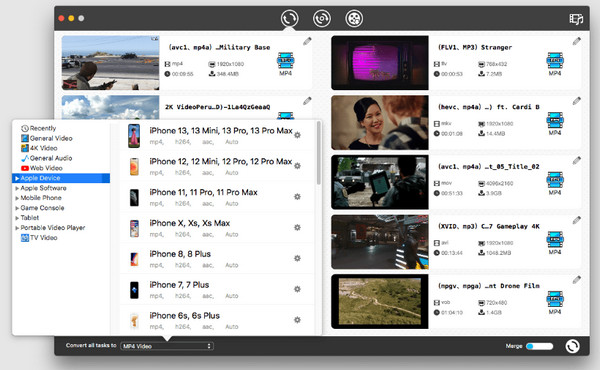Select the General Audio category

click(46, 158)
